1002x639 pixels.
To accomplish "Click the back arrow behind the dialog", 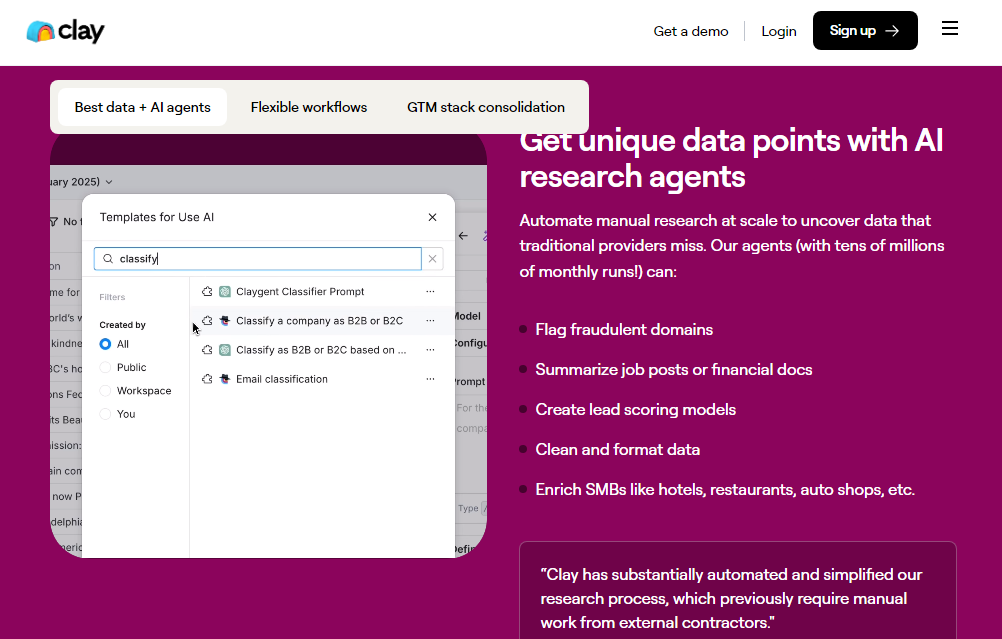I will coord(463,236).
